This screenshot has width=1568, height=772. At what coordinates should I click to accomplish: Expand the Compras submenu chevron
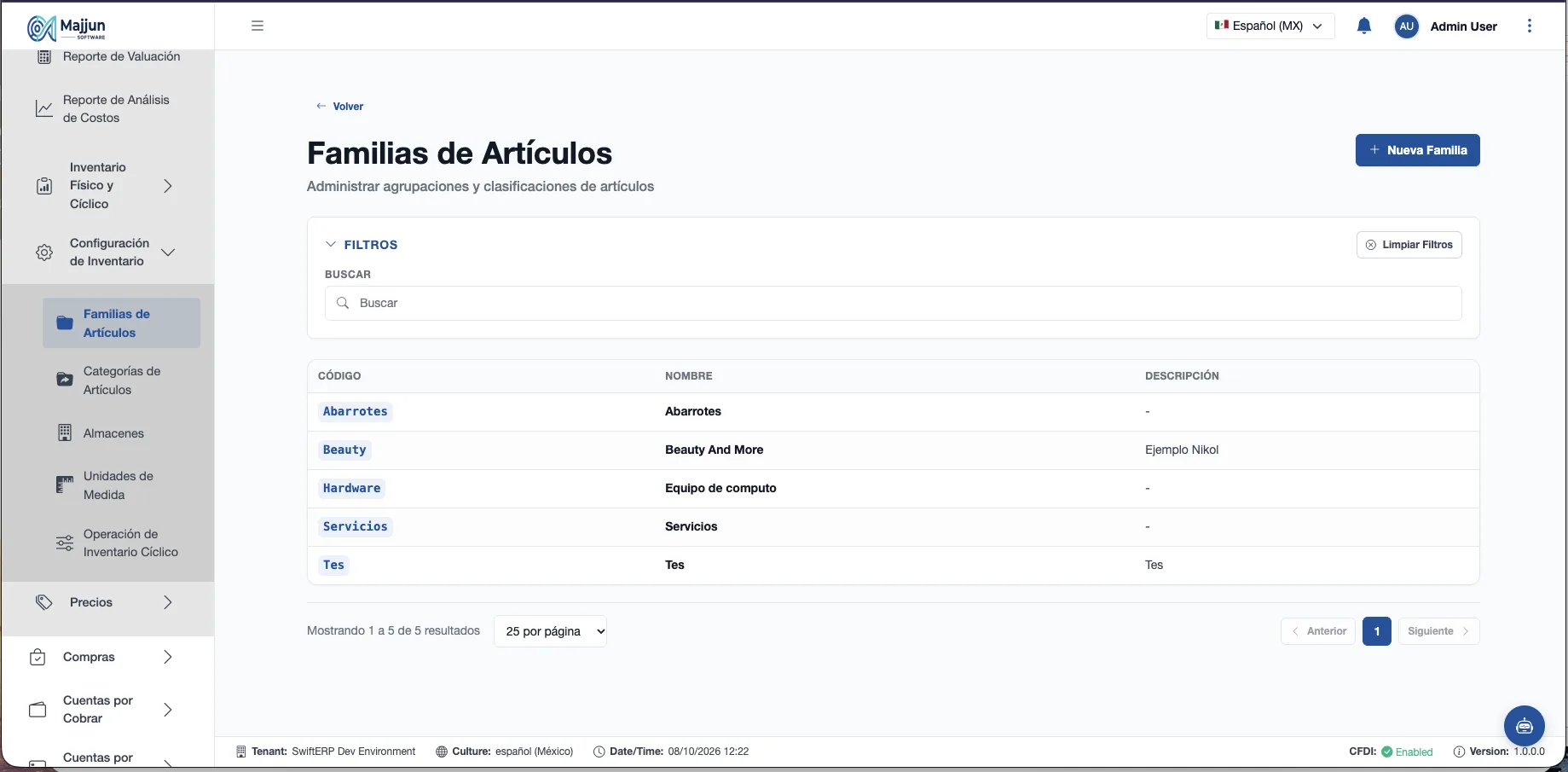click(168, 657)
